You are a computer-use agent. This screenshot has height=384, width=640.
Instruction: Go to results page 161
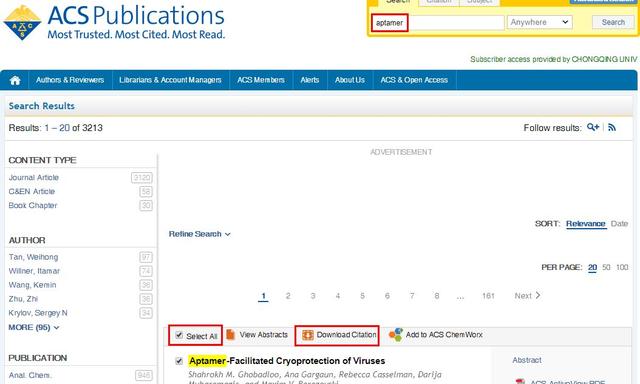(488, 295)
